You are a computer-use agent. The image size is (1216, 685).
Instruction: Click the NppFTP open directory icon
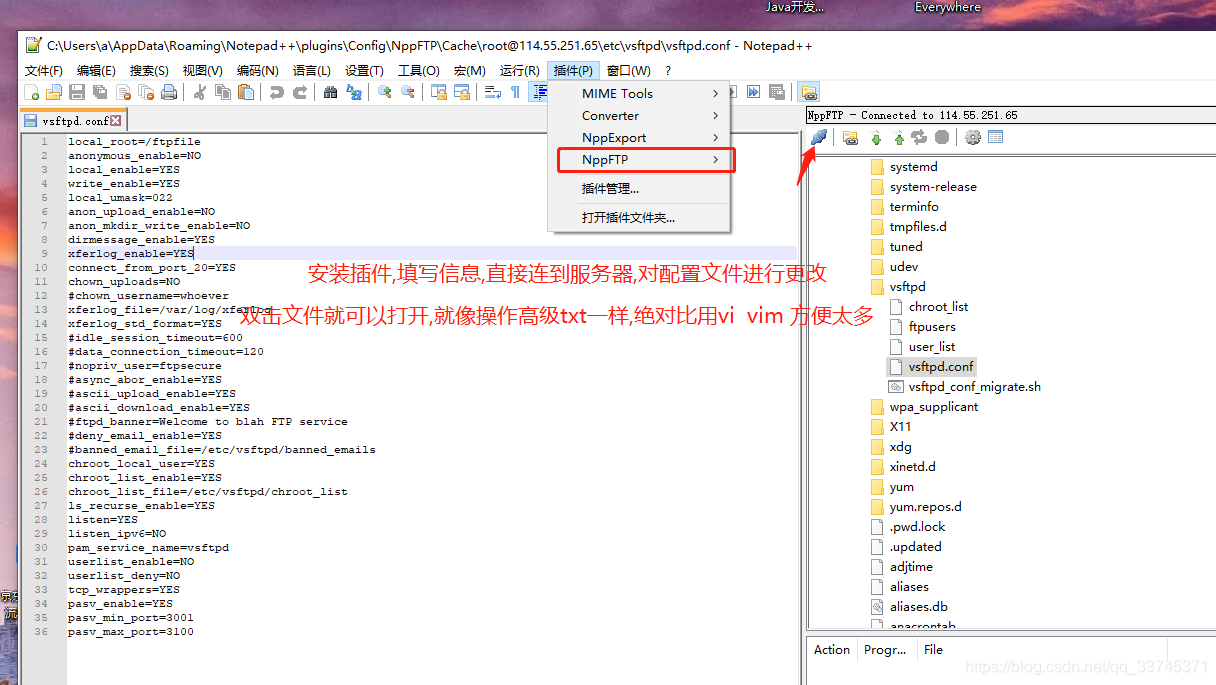point(850,138)
